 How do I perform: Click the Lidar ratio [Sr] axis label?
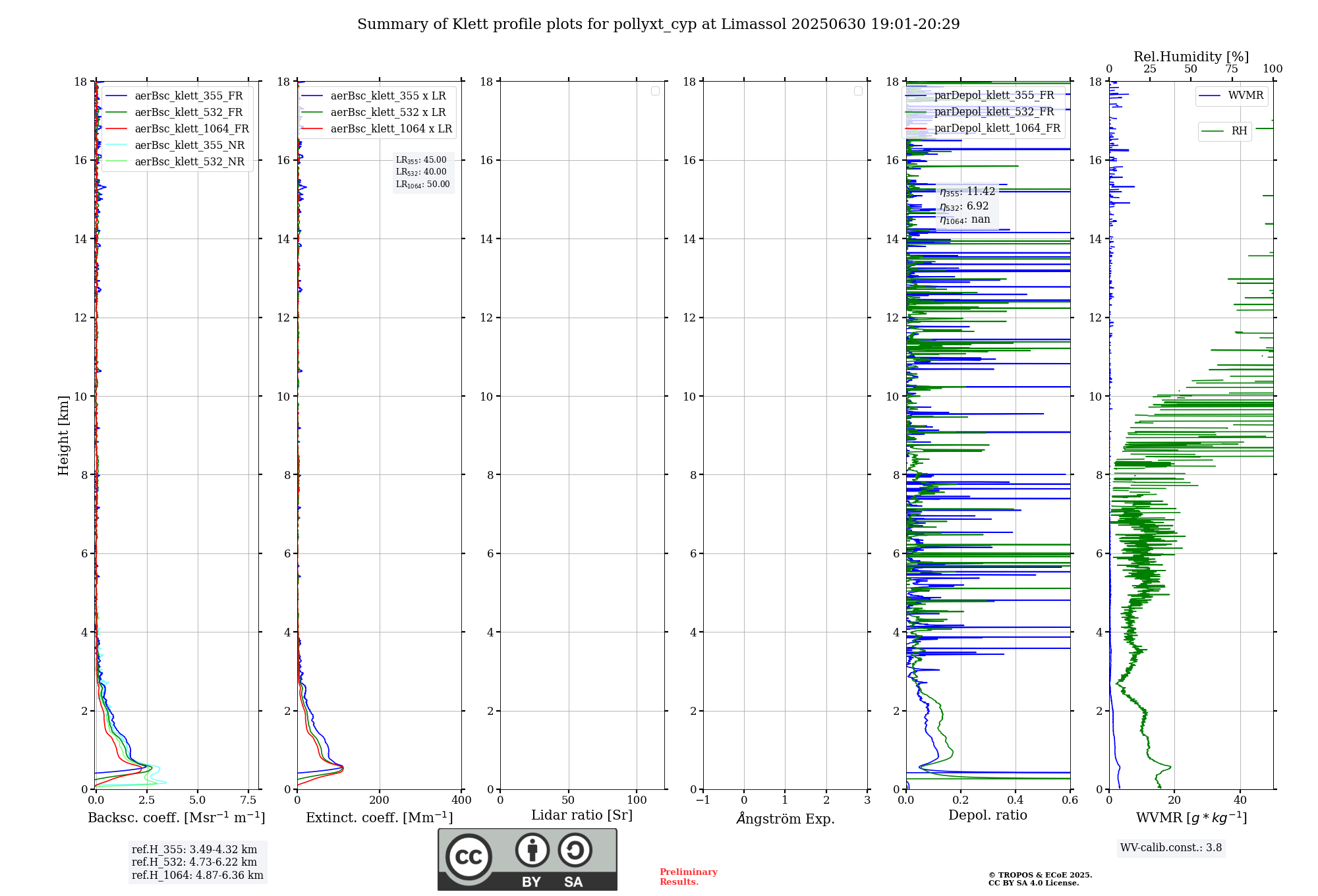(582, 816)
